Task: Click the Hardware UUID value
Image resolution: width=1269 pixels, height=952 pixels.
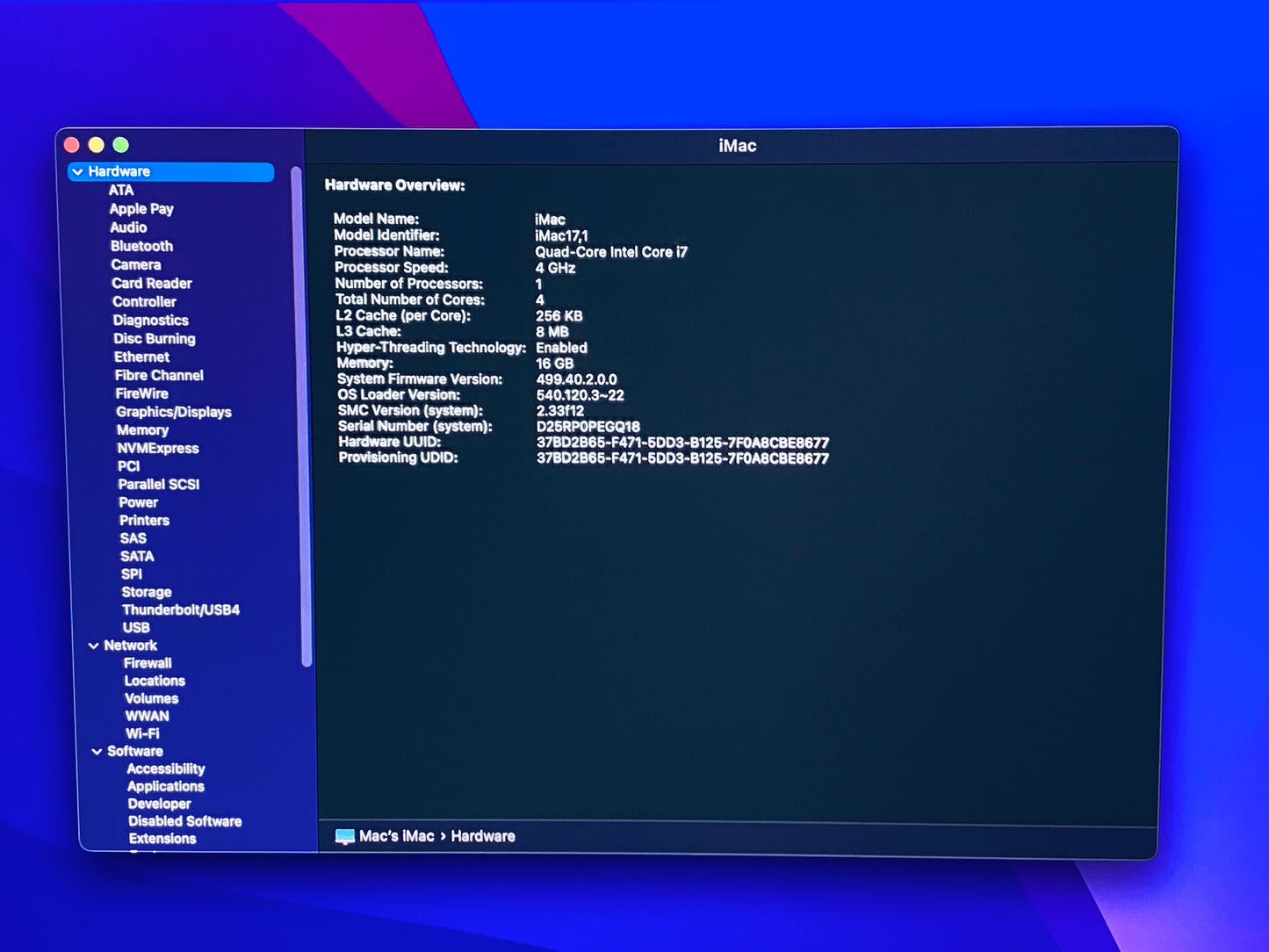Action: tap(683, 443)
